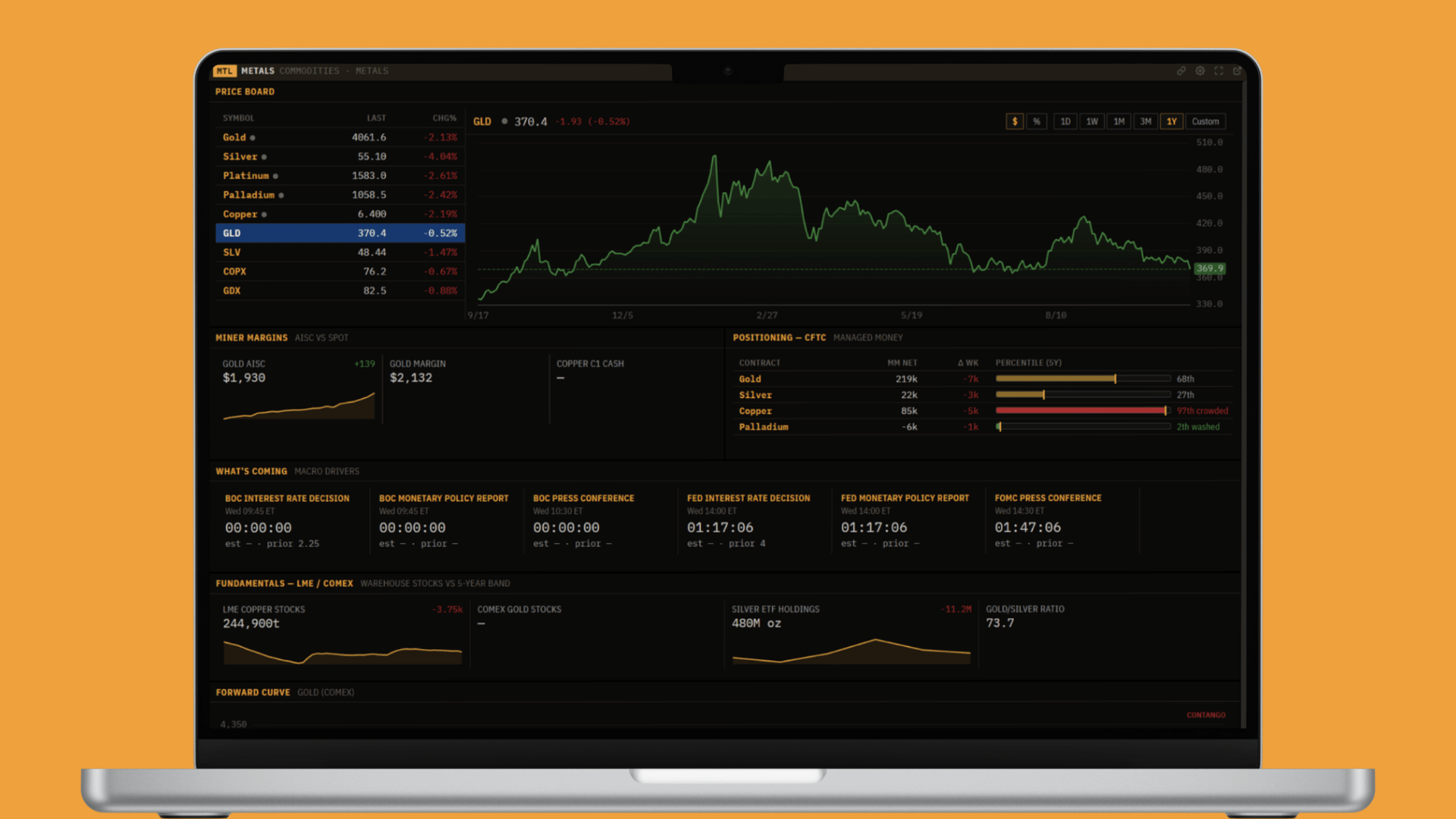Switch chart to percent change mode
Viewport: 1456px width, 819px height.
[1037, 121]
